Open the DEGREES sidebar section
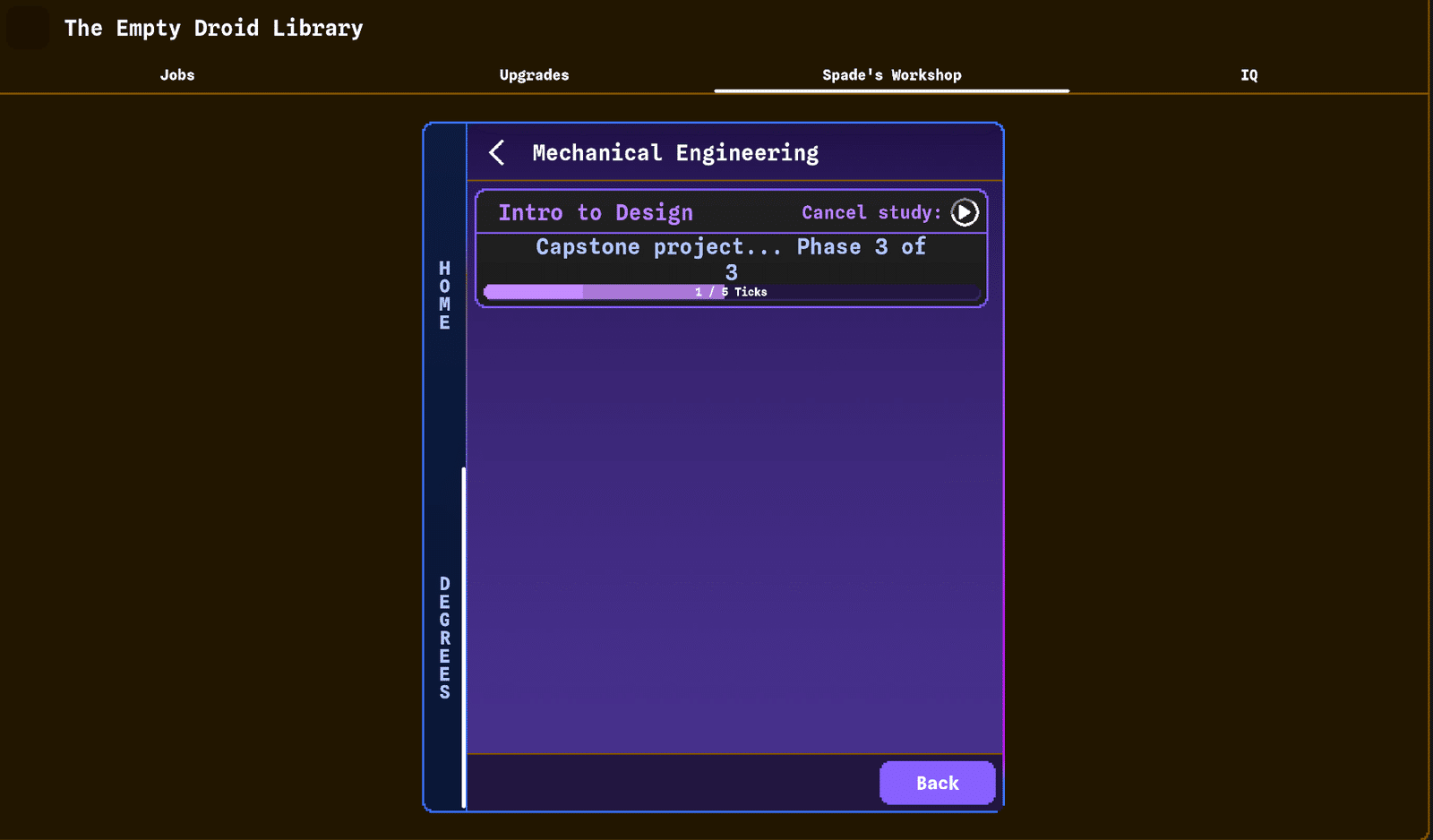1433x840 pixels. 444,638
